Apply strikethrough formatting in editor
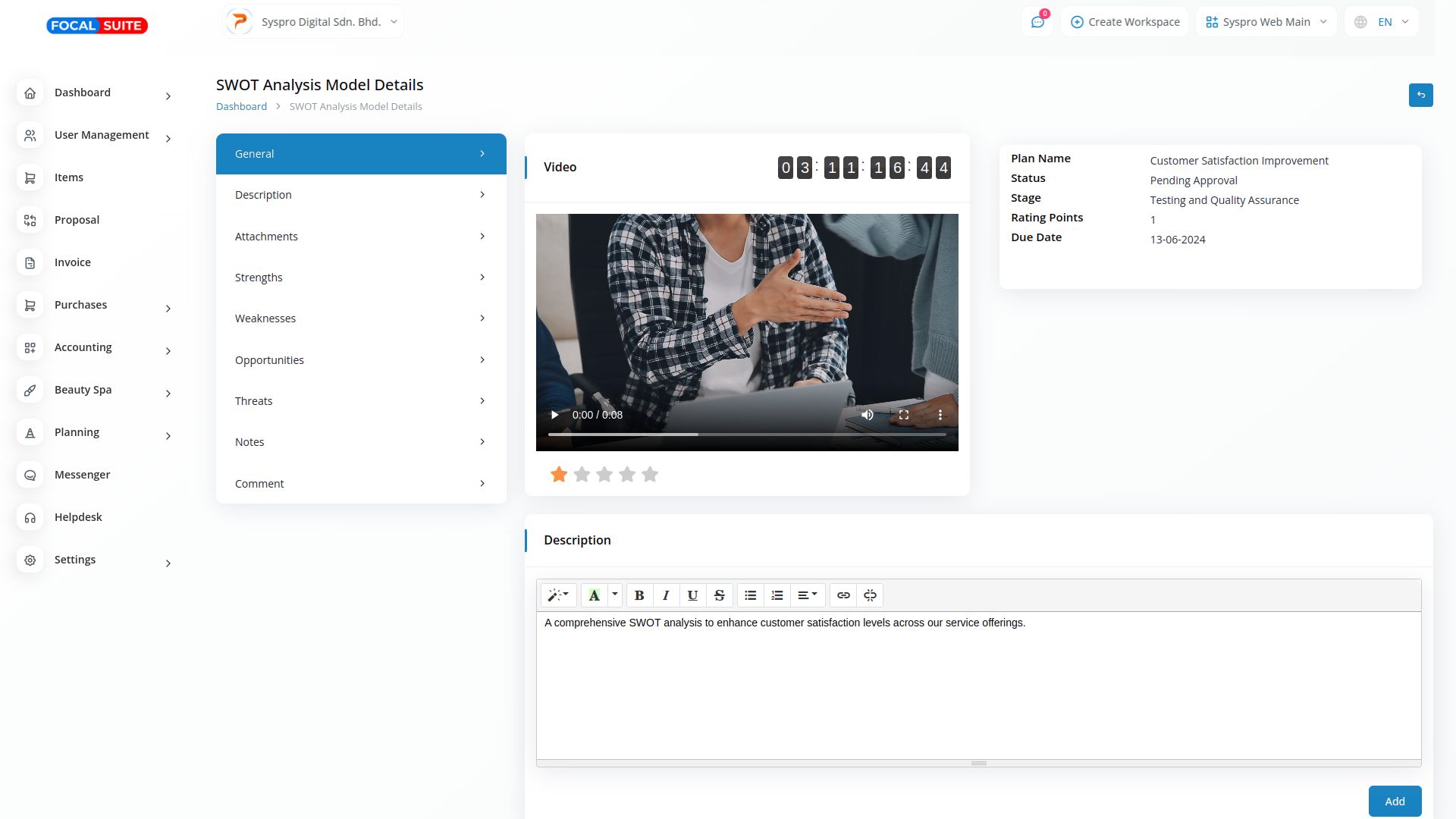Screen dimensions: 1456x819 (719, 595)
